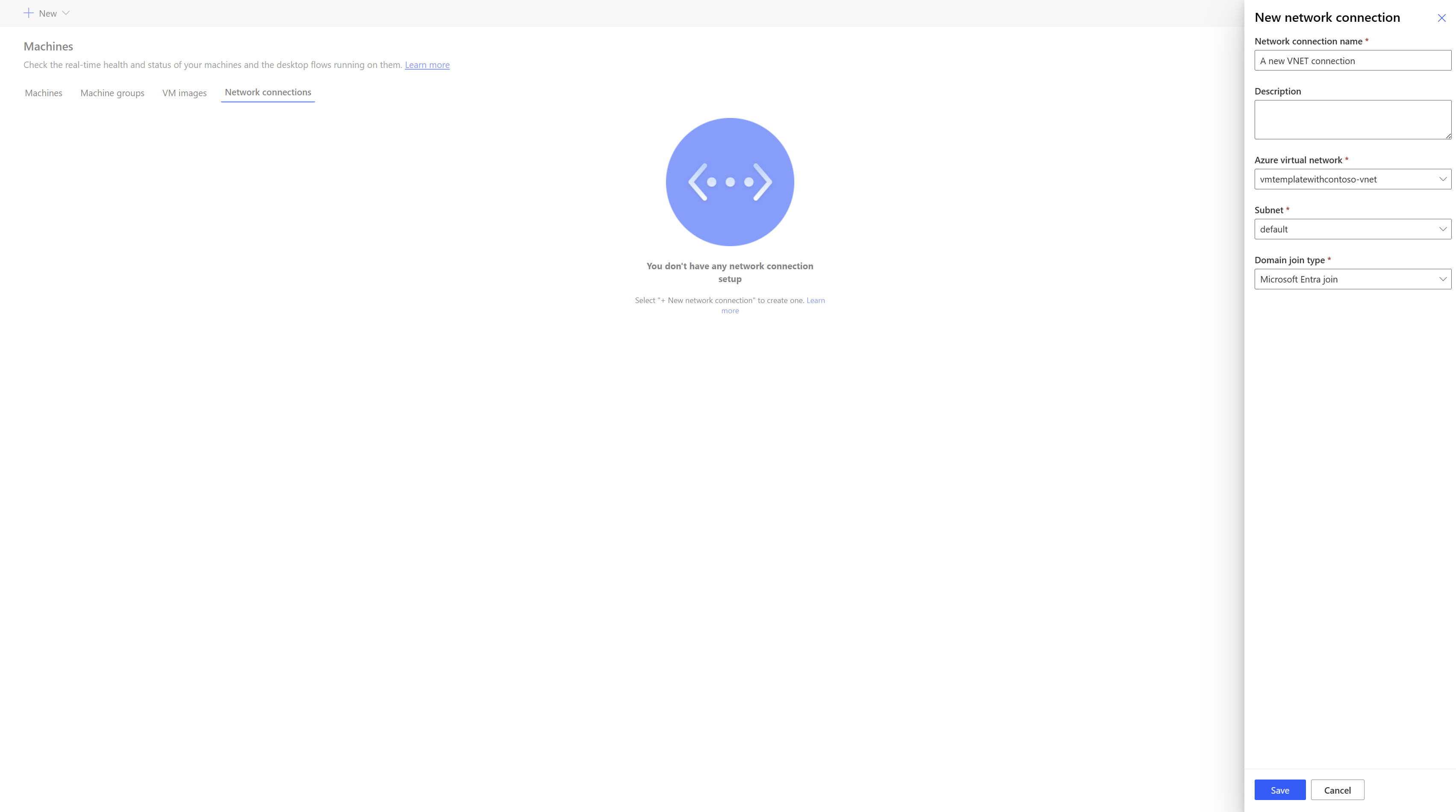
Task: Click the network connection name input field
Action: click(1352, 60)
